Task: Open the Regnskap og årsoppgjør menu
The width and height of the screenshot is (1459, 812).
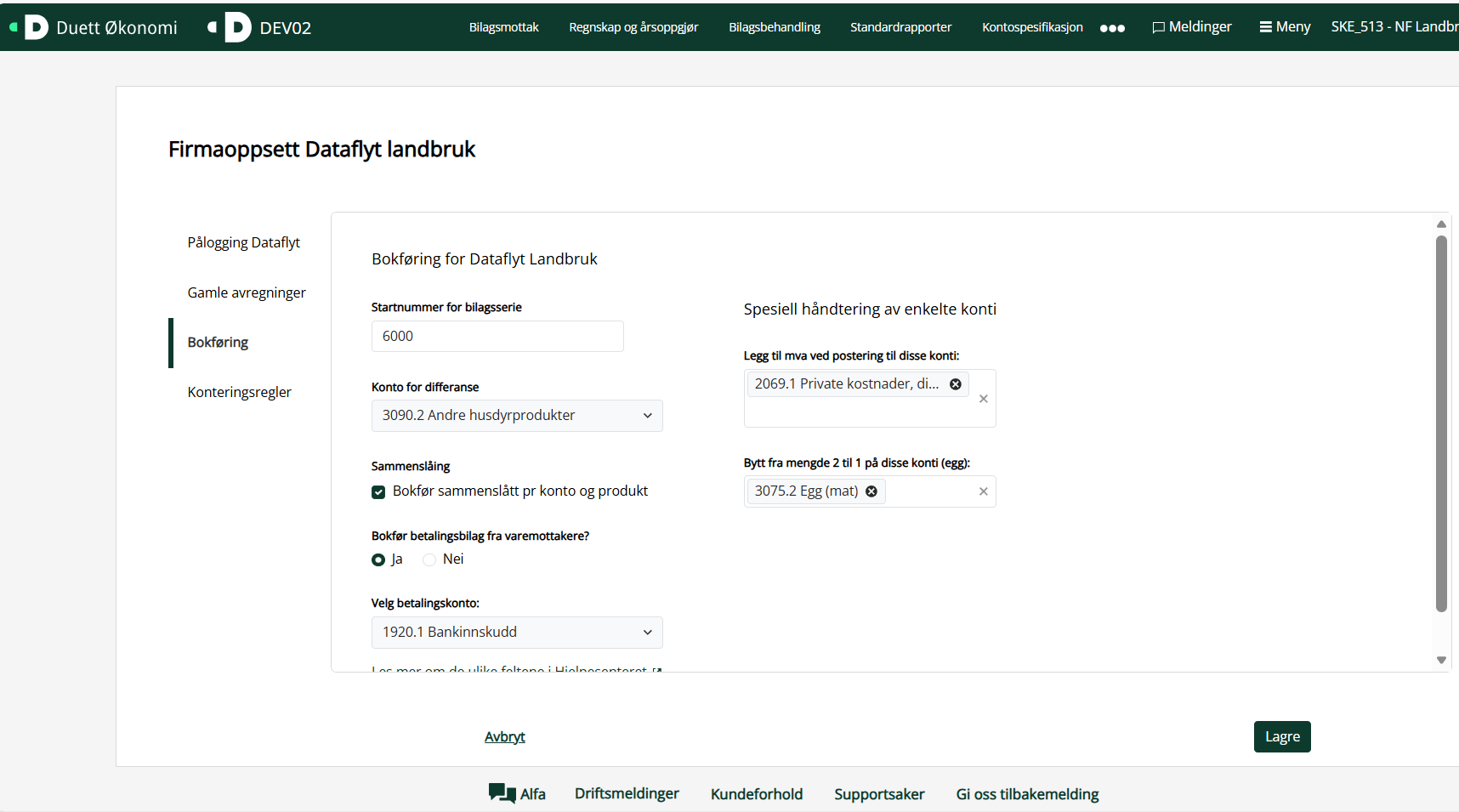Action: (x=633, y=27)
